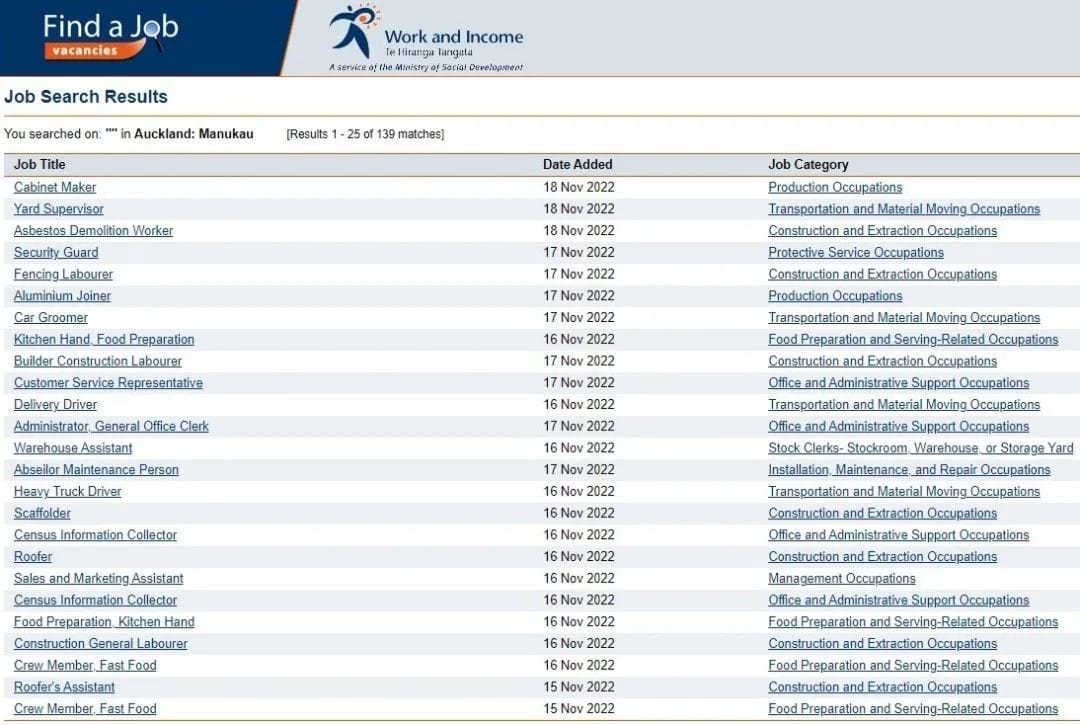Open Construction category link for Fencing Labourer
The image size is (1080, 725).
pos(882,274)
